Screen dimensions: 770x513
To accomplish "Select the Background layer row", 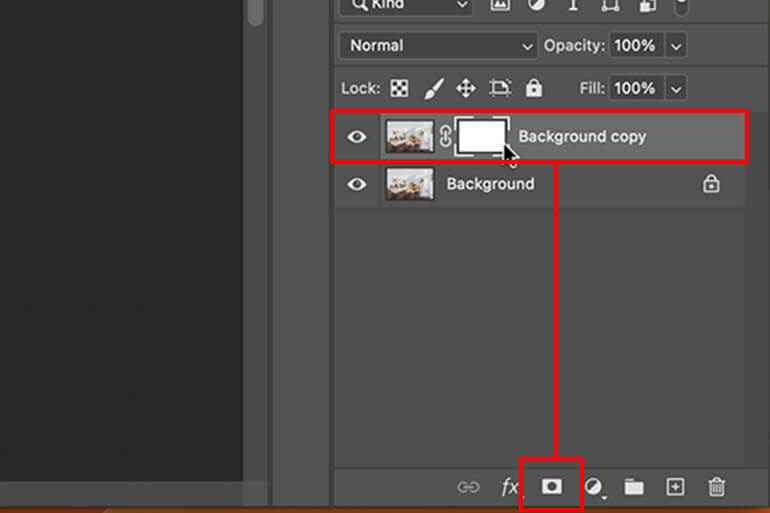I will (539, 184).
